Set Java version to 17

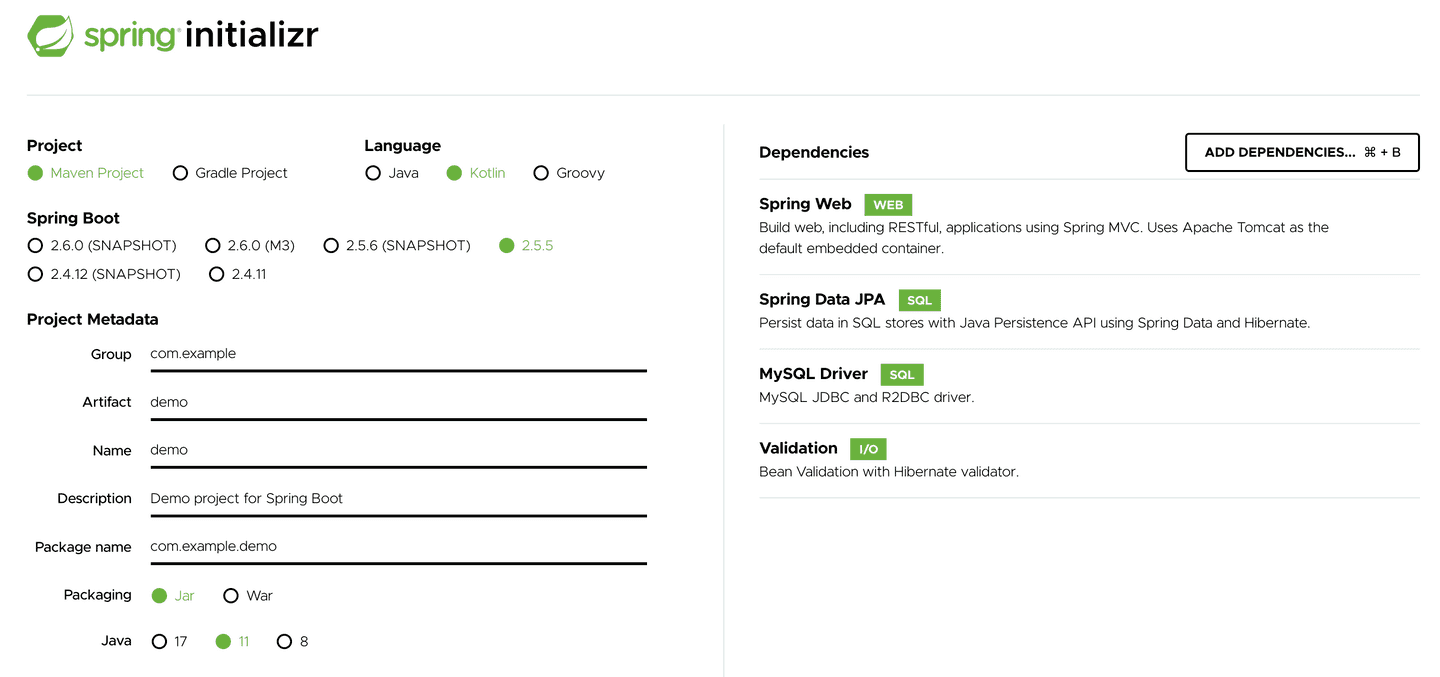coord(158,641)
